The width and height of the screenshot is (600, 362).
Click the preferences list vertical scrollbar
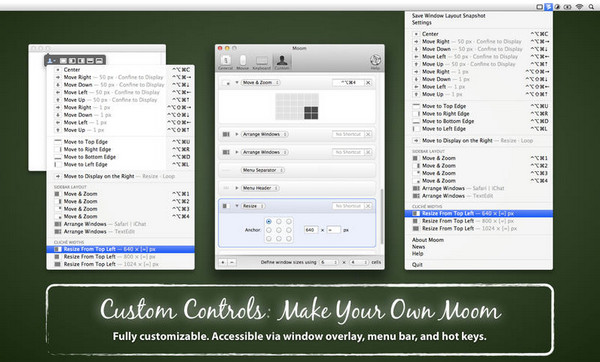(x=381, y=216)
